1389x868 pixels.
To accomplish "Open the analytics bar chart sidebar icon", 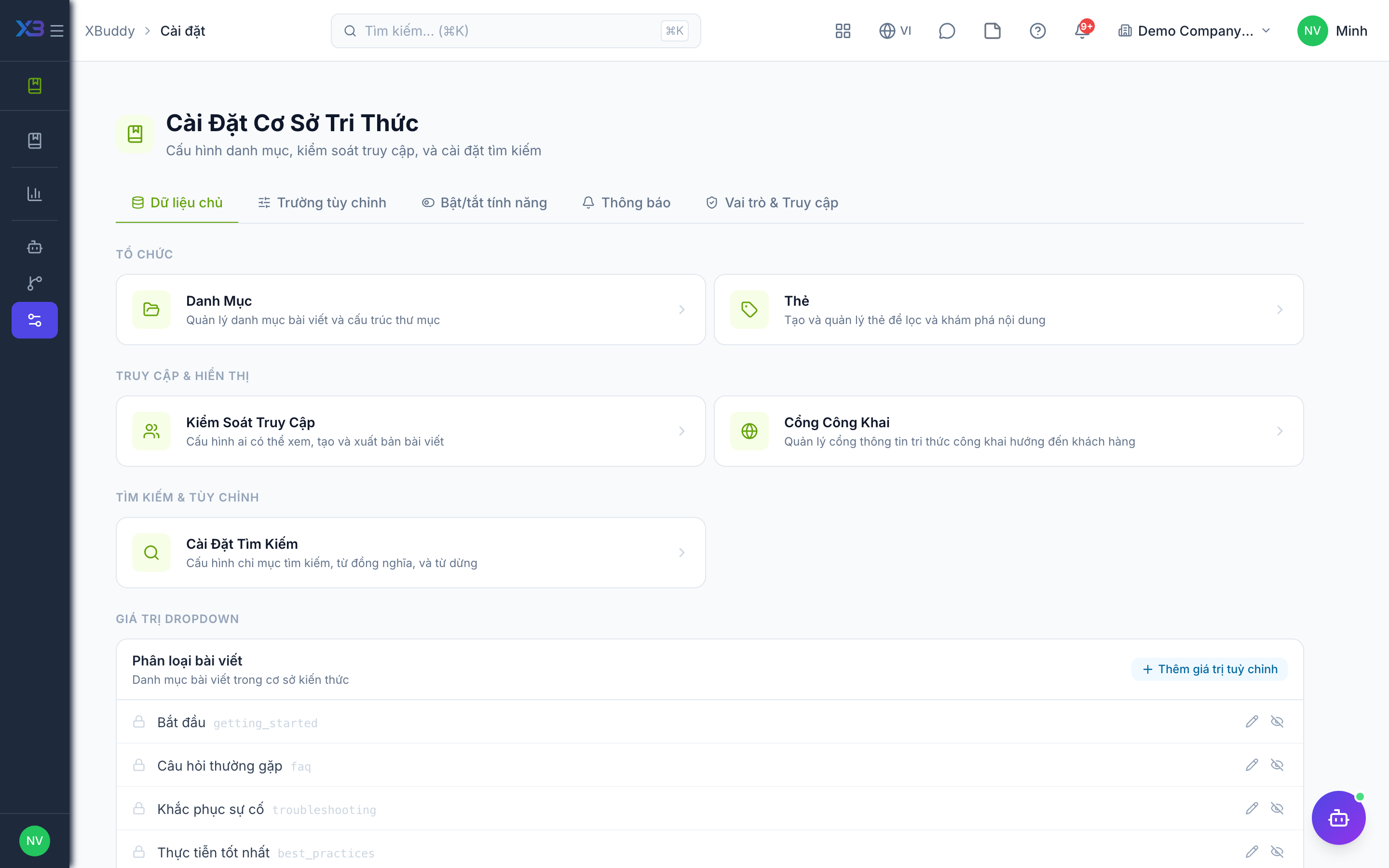I will [34, 194].
